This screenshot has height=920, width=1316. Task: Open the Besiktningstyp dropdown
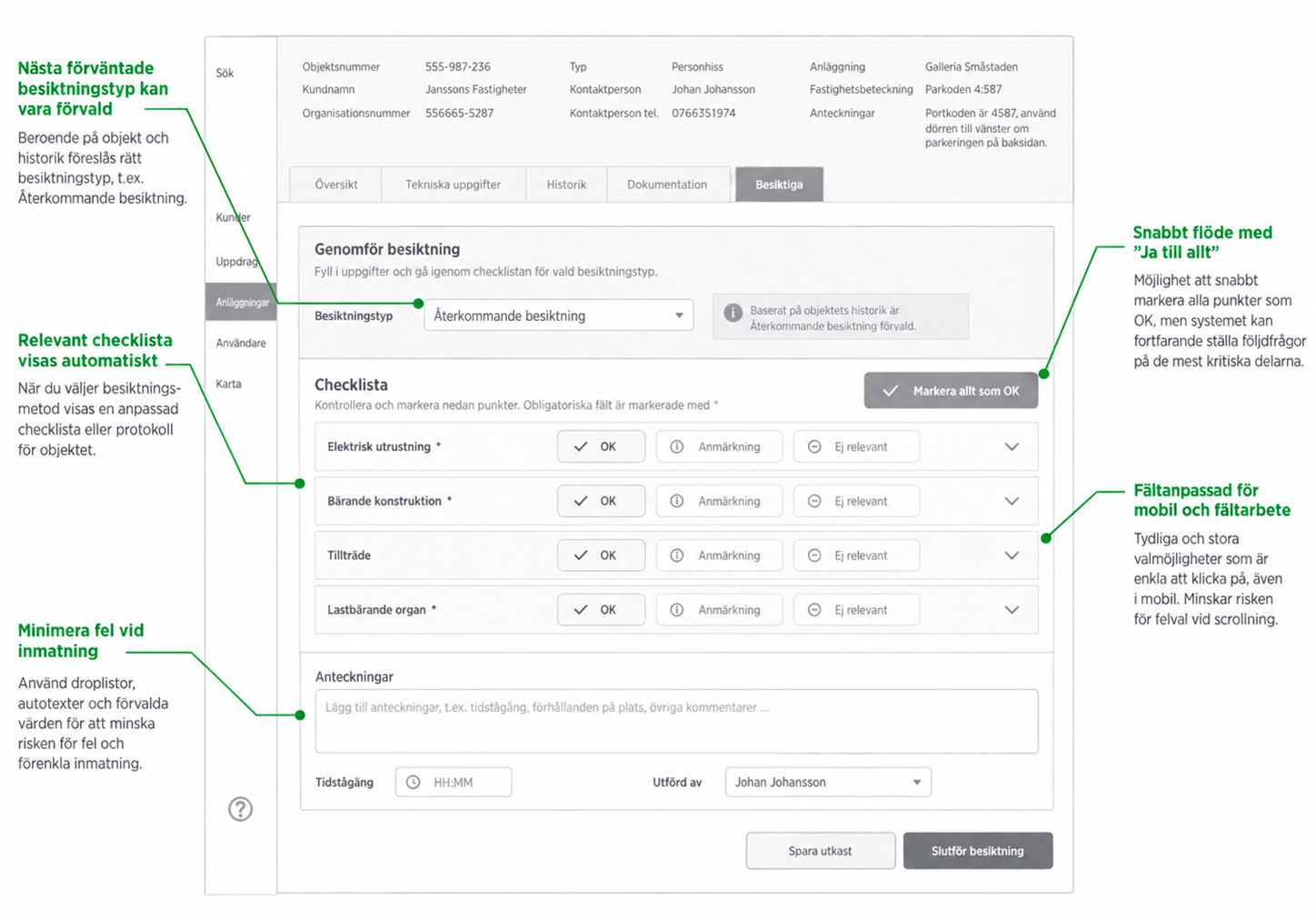[x=559, y=315]
